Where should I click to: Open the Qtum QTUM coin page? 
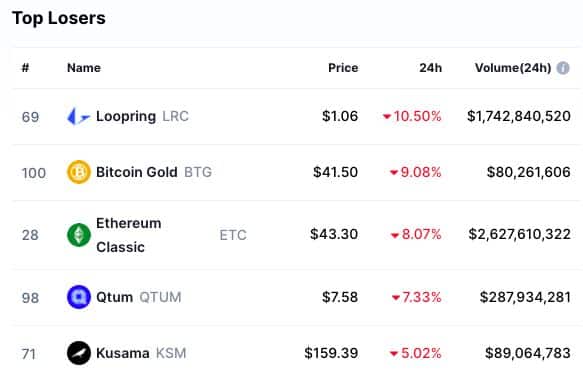tap(139, 297)
